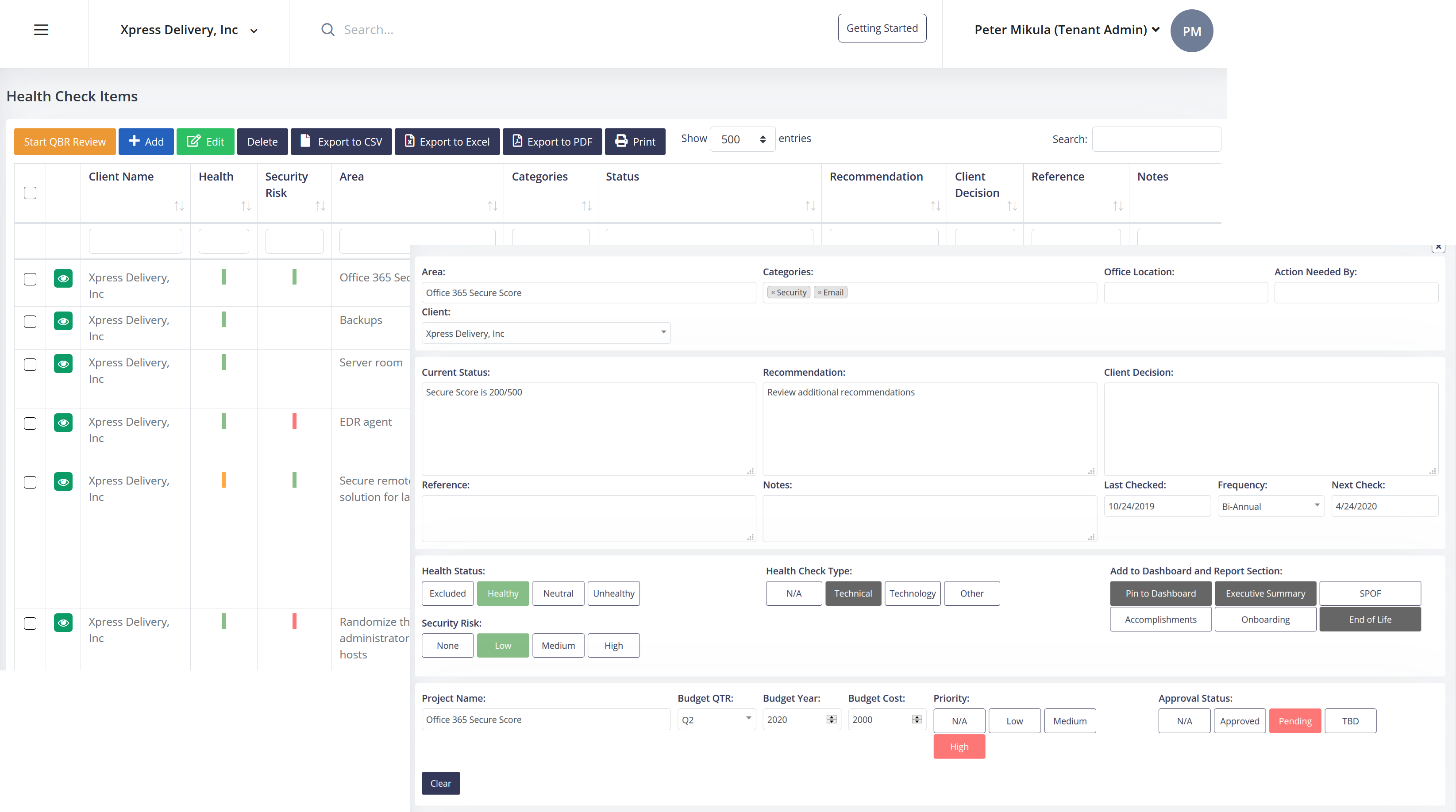Click the table Search input field
This screenshot has height=812, width=1456.
(x=1156, y=139)
